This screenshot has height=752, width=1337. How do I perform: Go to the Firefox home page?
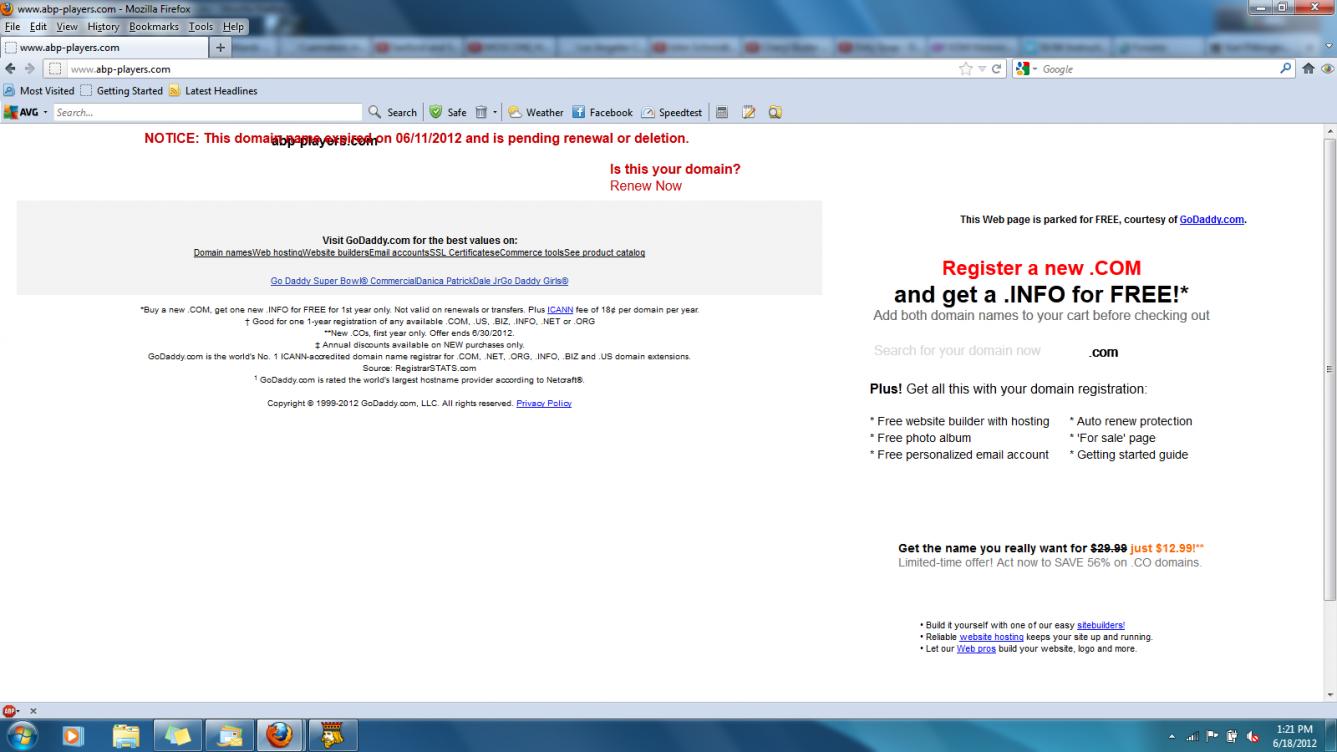pyautogui.click(x=1307, y=69)
